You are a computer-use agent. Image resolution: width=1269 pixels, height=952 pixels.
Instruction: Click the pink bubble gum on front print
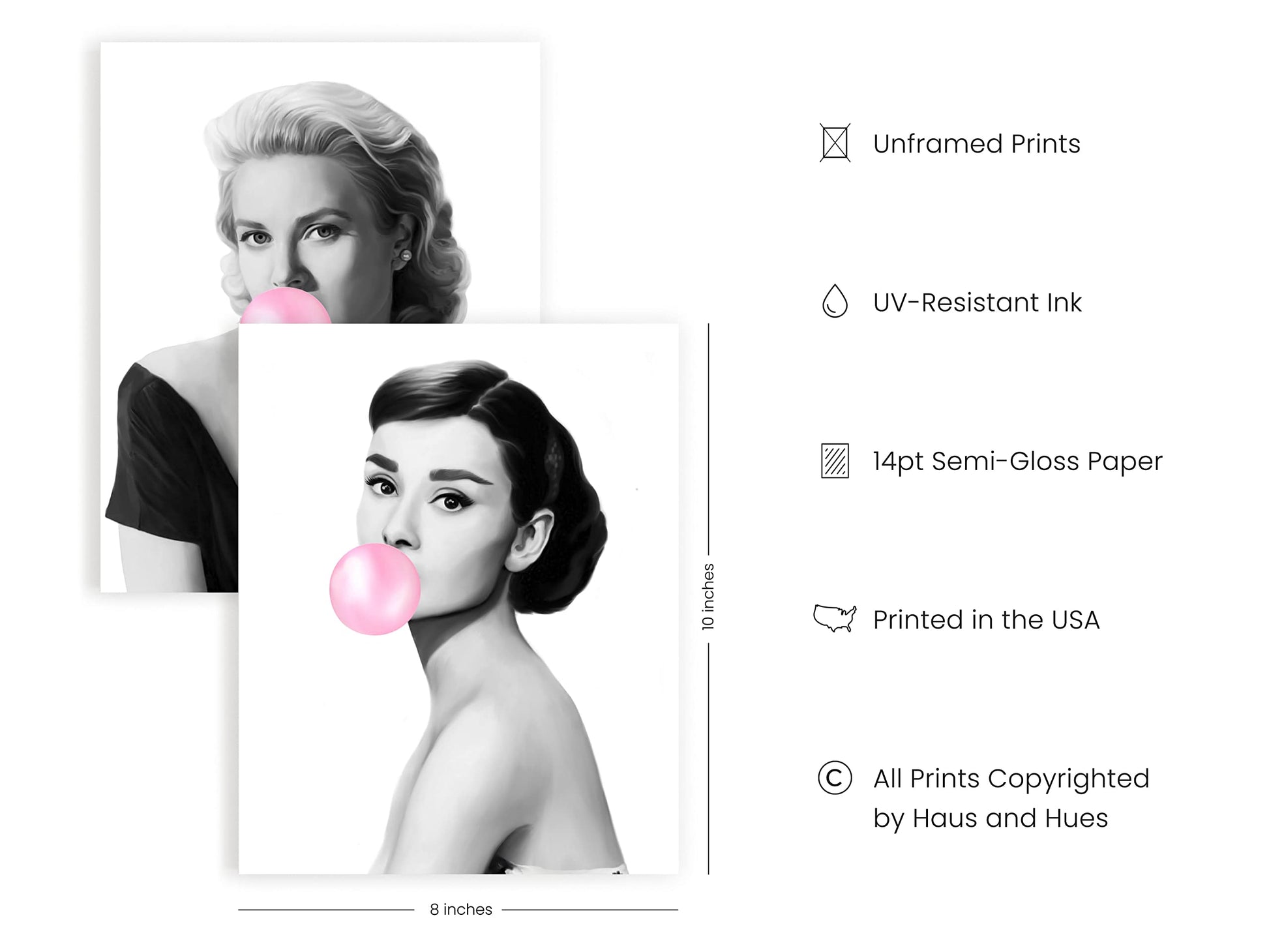click(375, 589)
